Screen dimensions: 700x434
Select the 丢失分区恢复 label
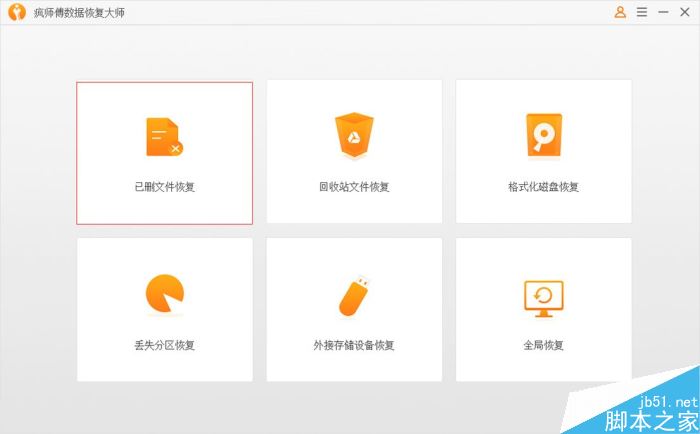tap(165, 345)
